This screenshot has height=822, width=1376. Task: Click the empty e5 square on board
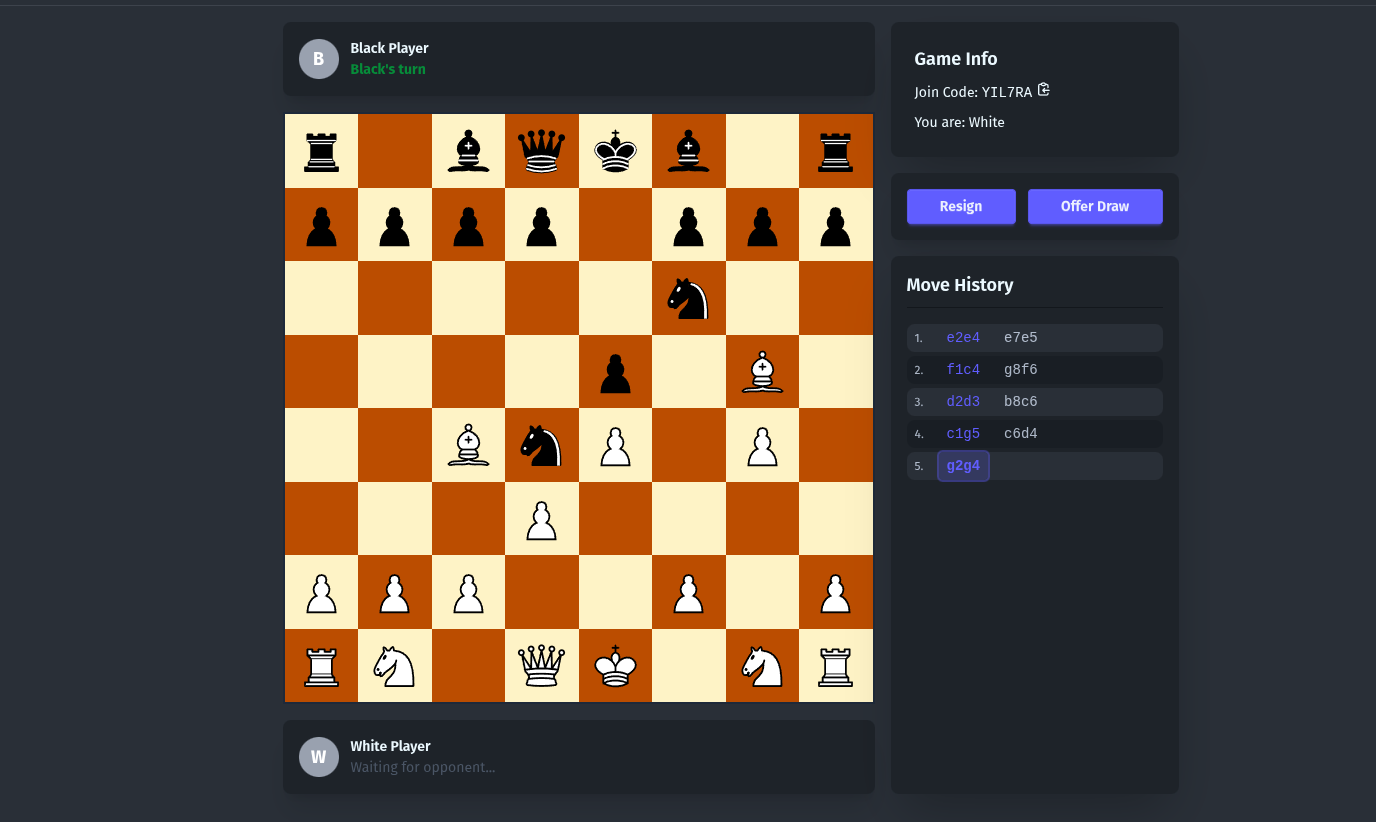[x=615, y=371]
